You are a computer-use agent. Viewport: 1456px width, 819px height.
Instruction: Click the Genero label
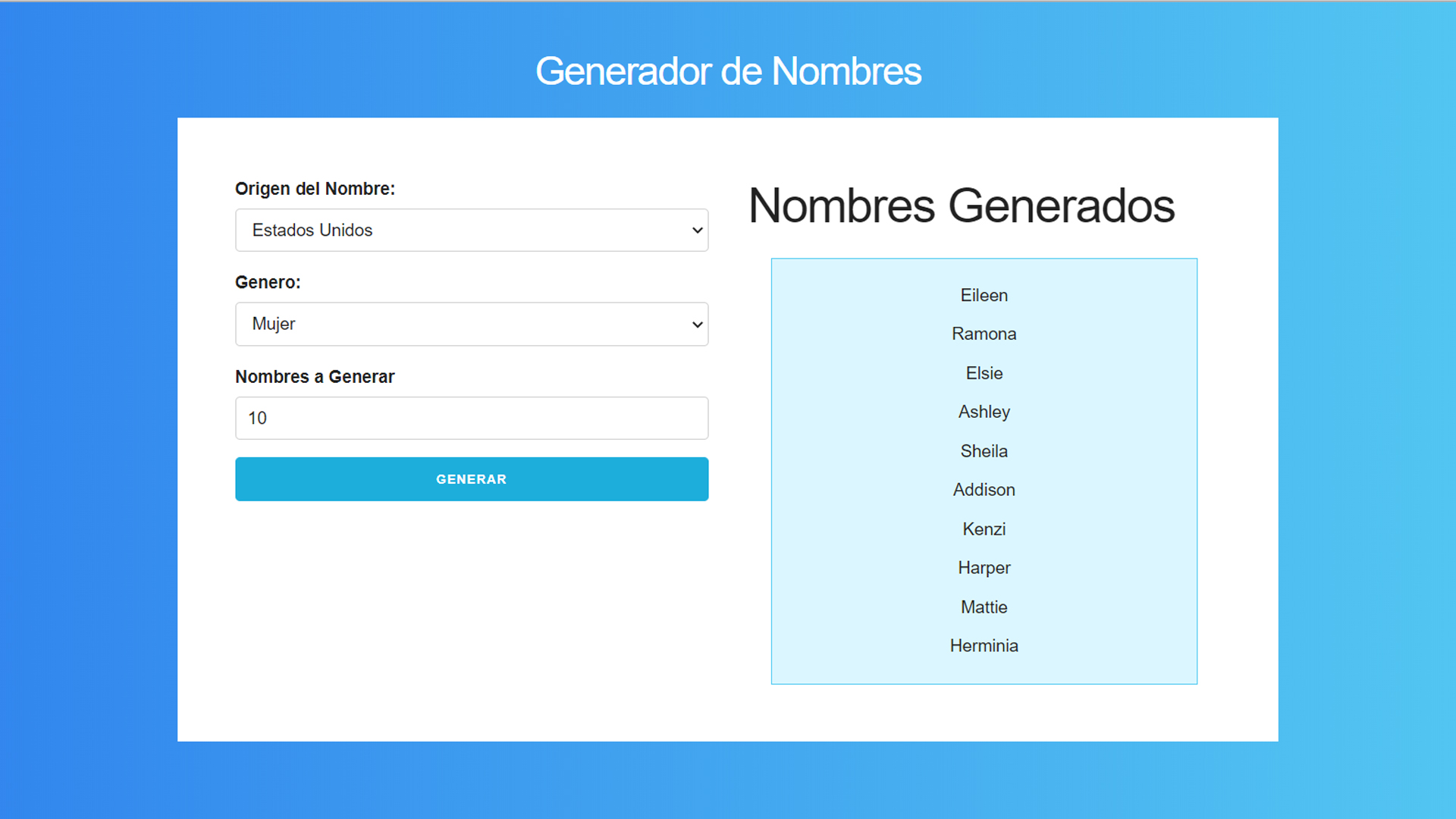[268, 282]
